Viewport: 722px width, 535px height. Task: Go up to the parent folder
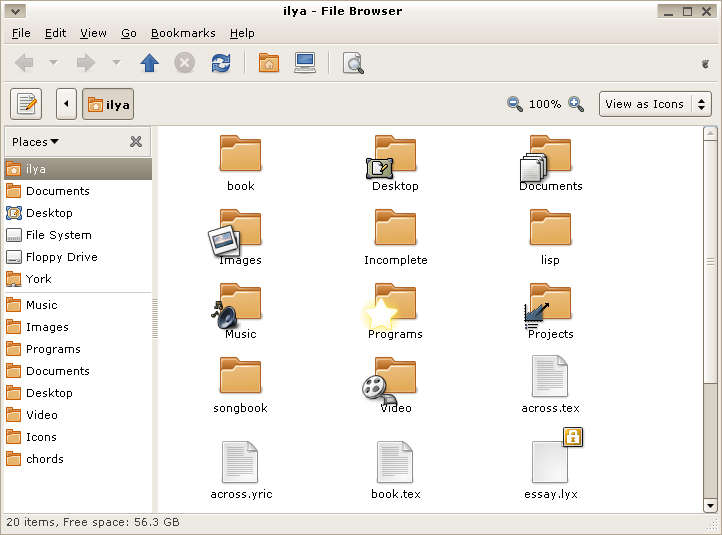tap(149, 63)
